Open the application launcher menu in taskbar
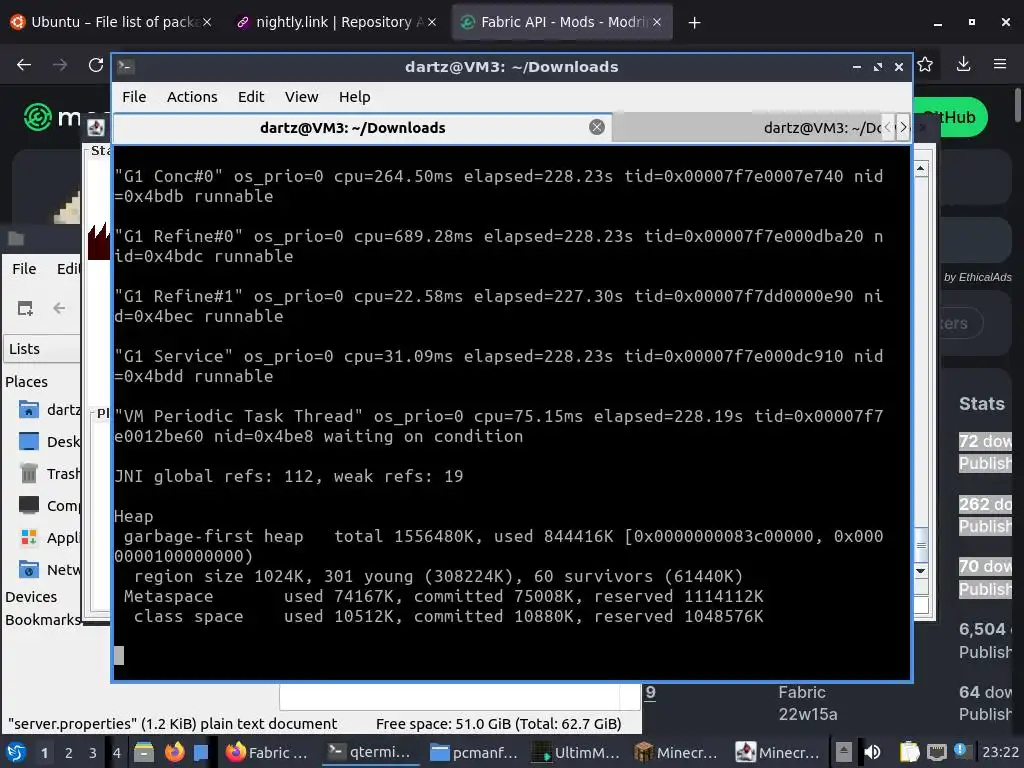The height and width of the screenshot is (768, 1024). click(x=15, y=752)
